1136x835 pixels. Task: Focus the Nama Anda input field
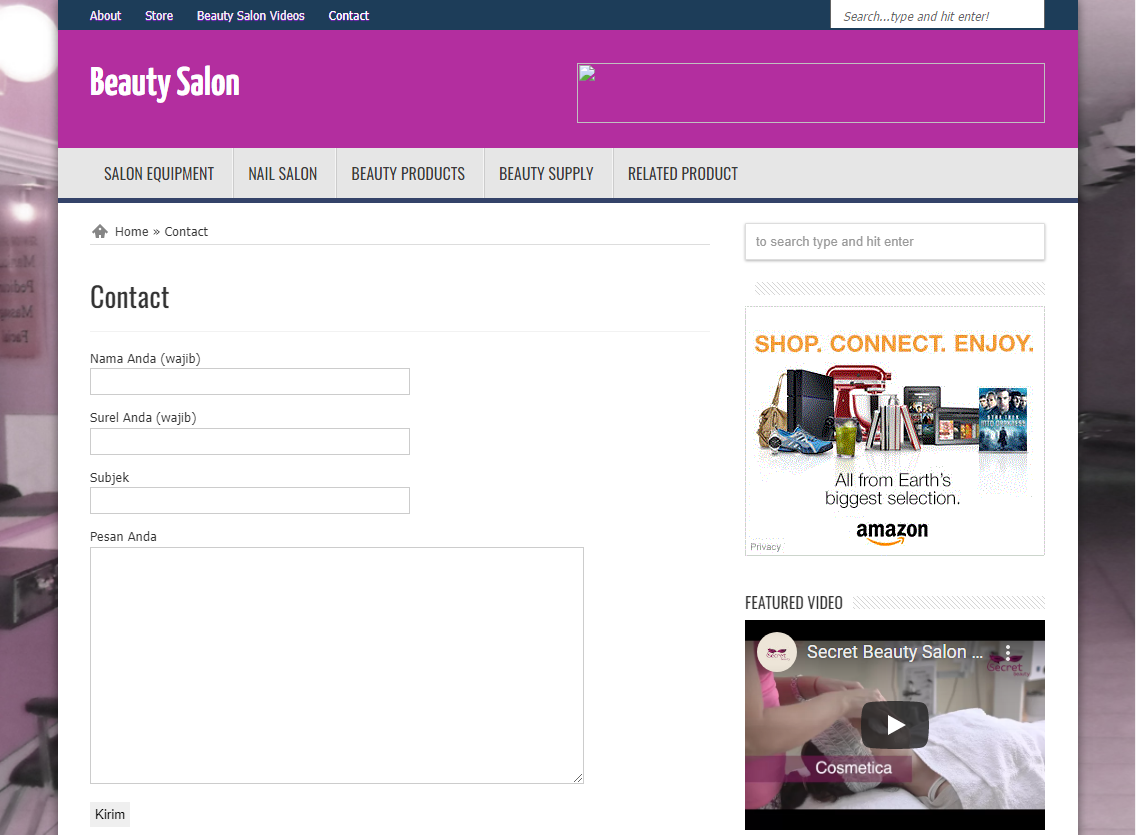pos(250,382)
